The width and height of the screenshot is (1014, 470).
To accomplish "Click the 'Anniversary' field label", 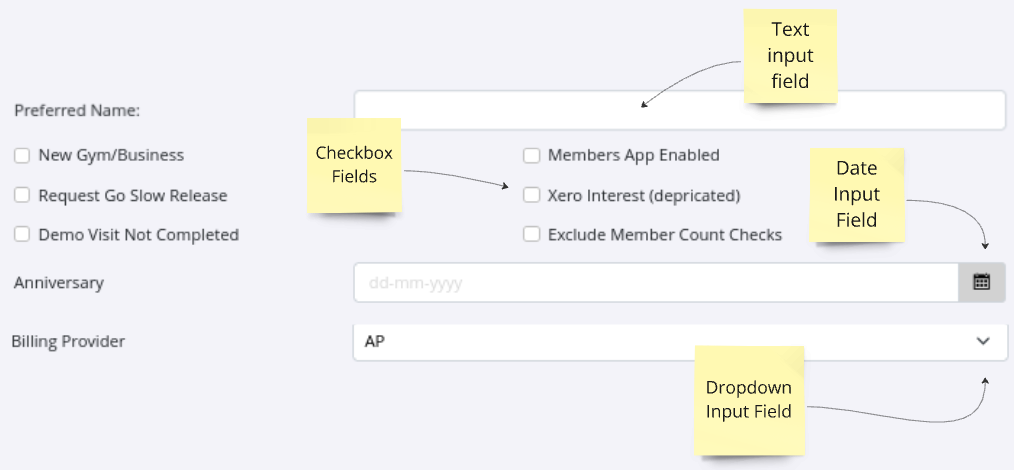I will (x=59, y=283).
